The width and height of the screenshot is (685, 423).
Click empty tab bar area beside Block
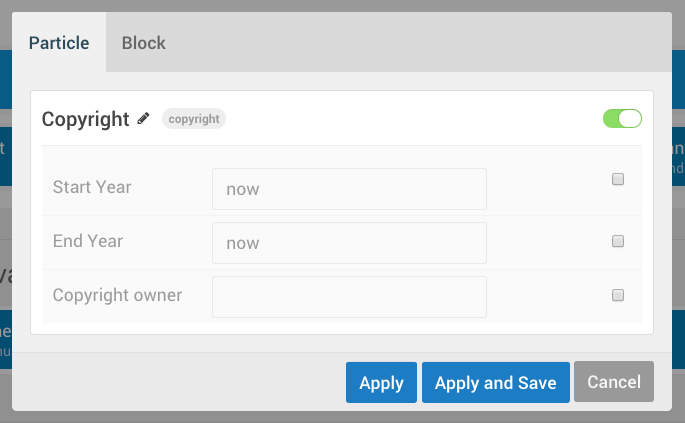click(x=420, y=43)
